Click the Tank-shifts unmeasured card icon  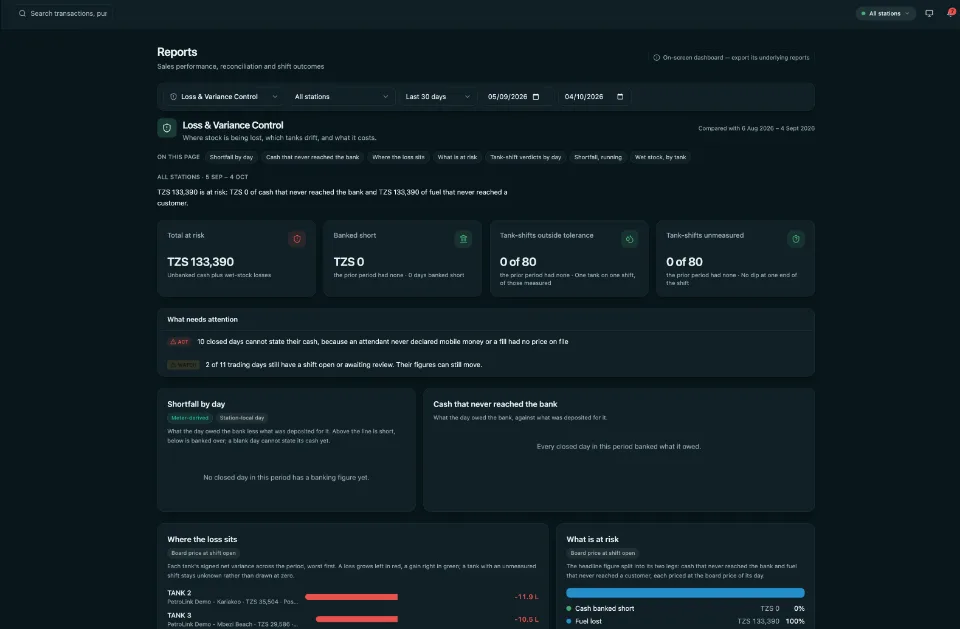click(796, 239)
